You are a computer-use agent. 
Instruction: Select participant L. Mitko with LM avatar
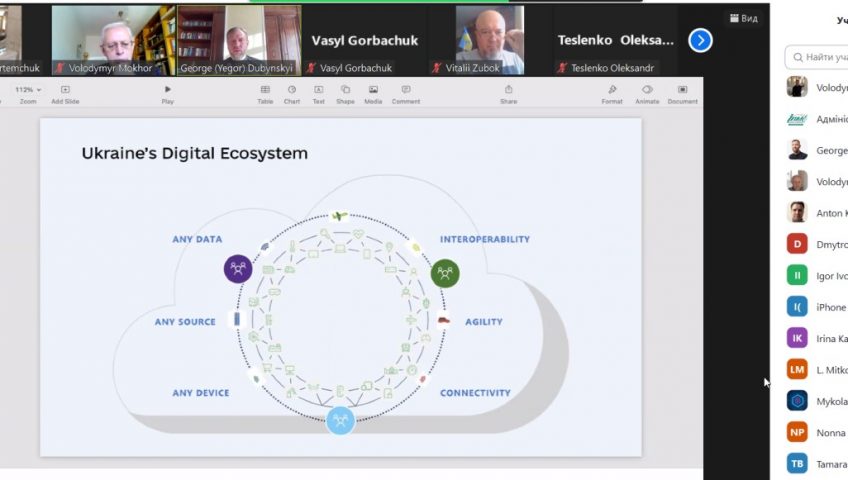(817, 370)
